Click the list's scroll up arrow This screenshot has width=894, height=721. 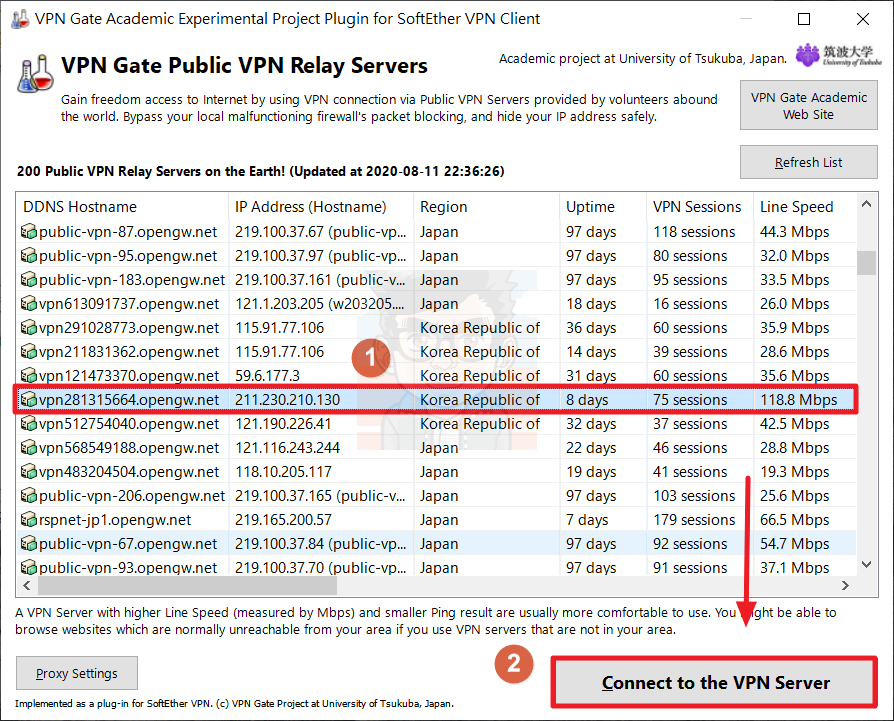click(x=867, y=204)
